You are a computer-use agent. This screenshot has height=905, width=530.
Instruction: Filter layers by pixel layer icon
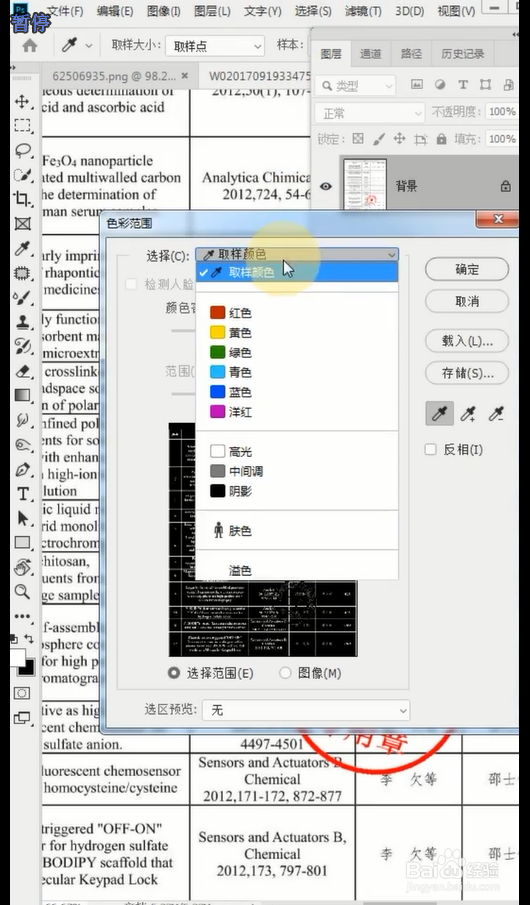[416, 85]
